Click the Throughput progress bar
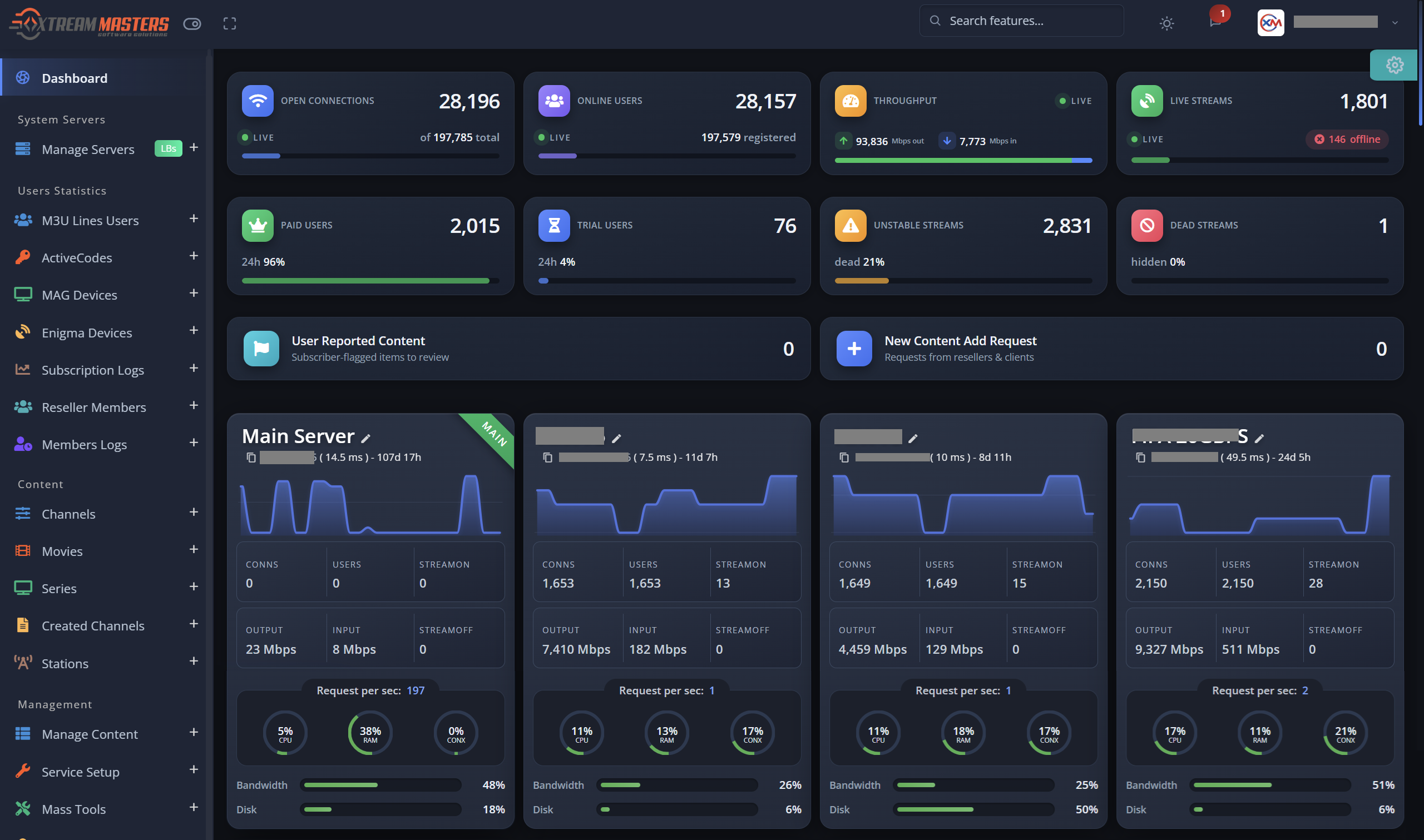 pos(963,161)
